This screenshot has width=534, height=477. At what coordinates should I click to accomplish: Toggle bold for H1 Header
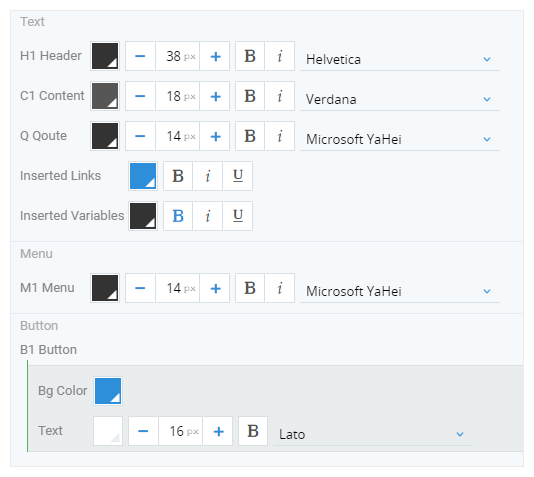tap(250, 56)
